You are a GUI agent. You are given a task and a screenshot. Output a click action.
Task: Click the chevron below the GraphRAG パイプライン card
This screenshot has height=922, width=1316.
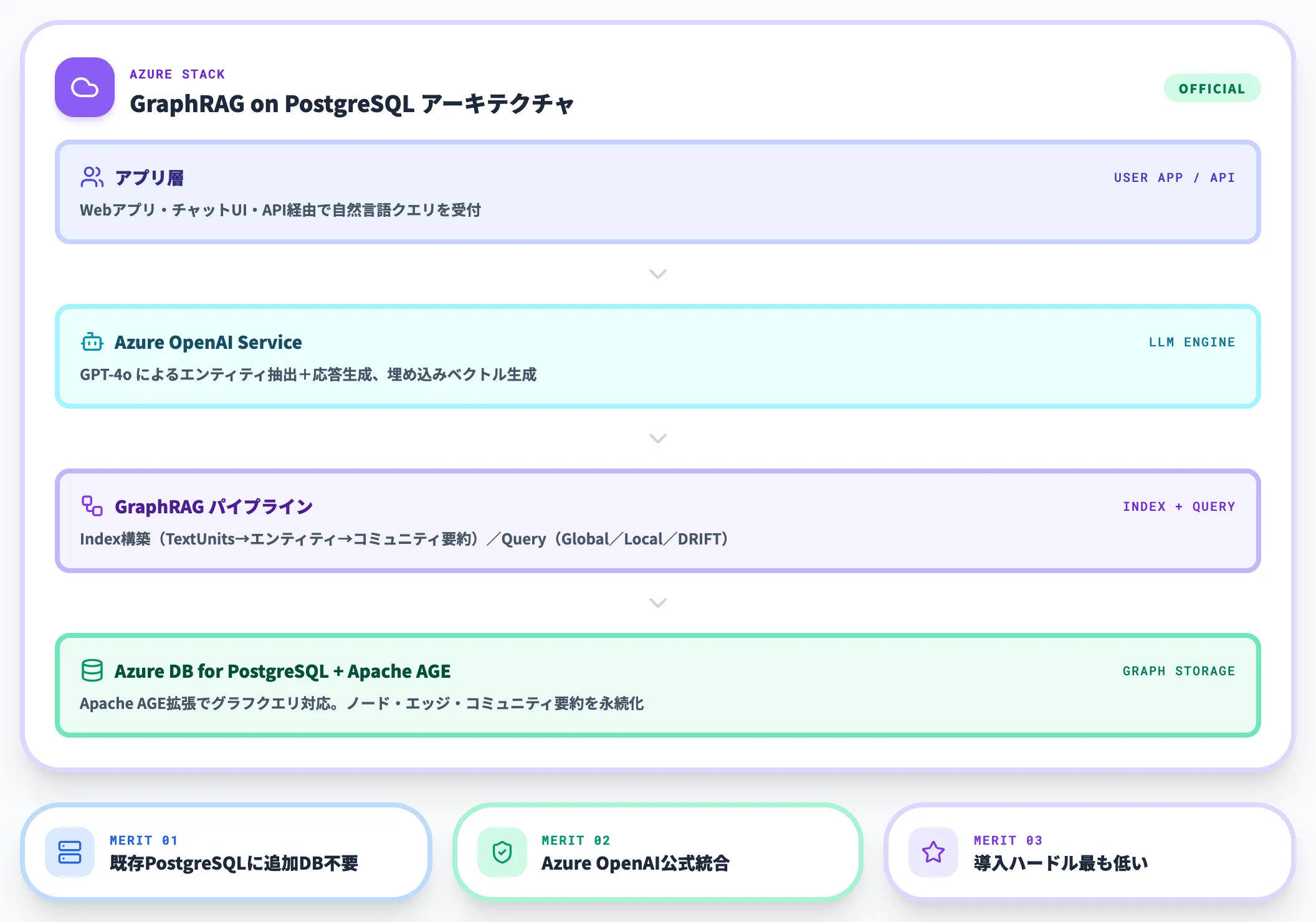pos(658,603)
